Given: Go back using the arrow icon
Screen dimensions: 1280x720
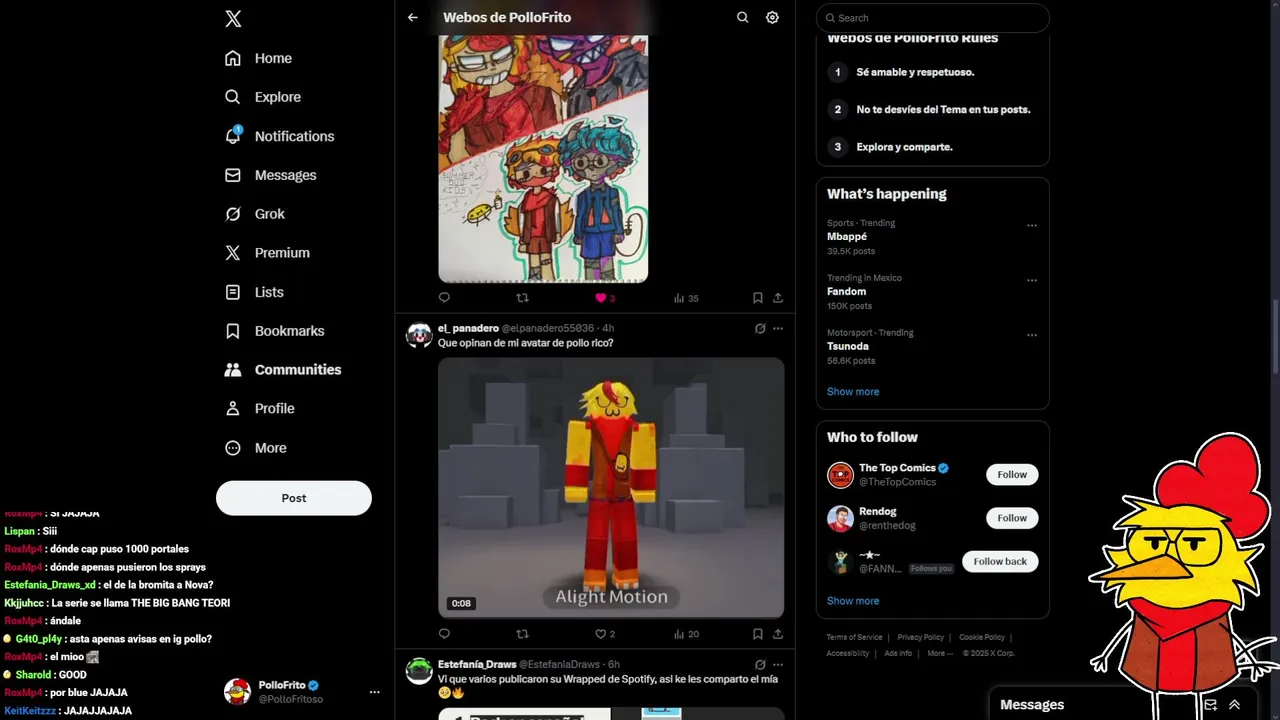Looking at the screenshot, I should click(x=413, y=18).
